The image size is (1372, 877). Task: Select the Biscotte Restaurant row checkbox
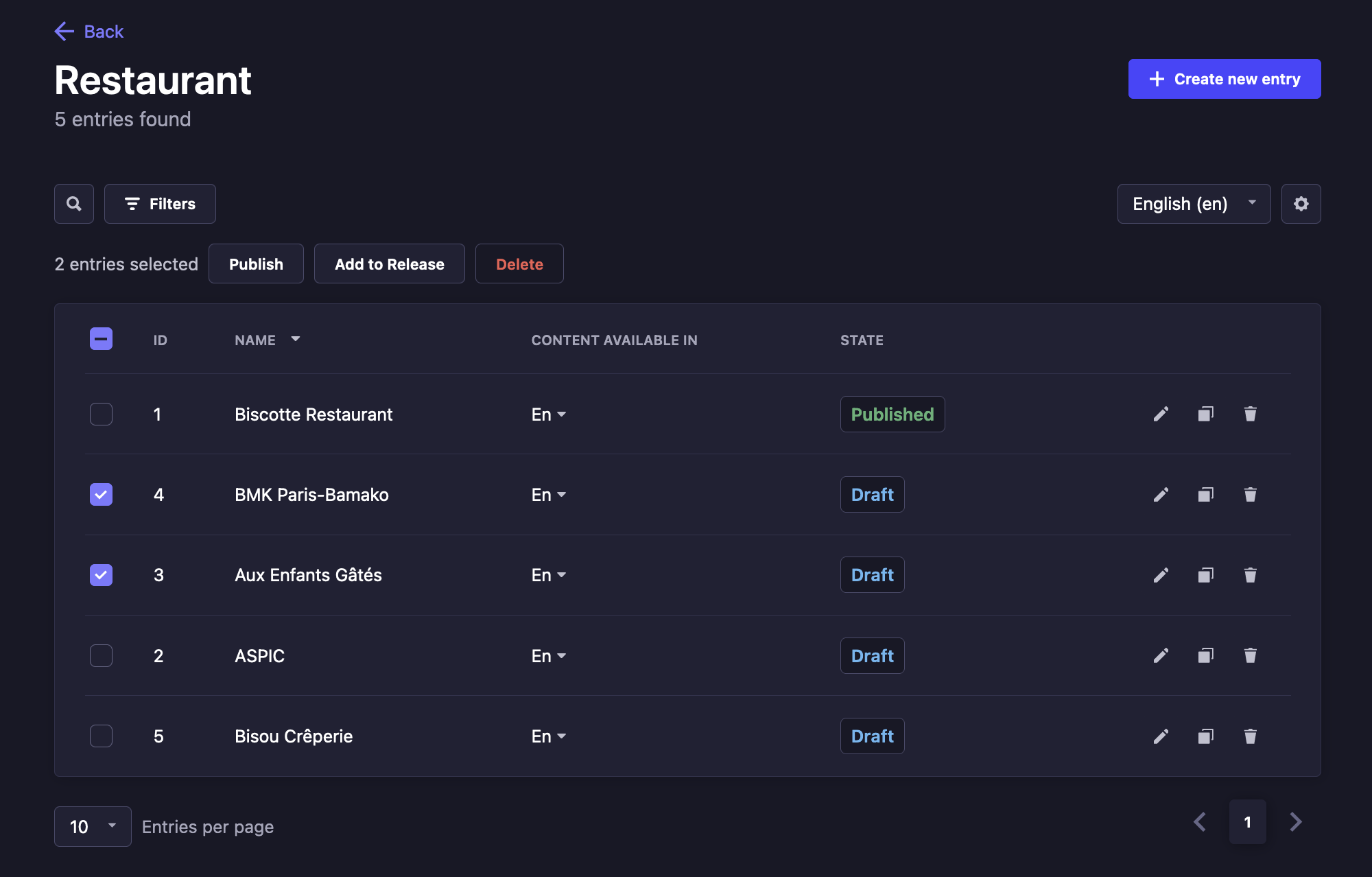[x=101, y=414]
